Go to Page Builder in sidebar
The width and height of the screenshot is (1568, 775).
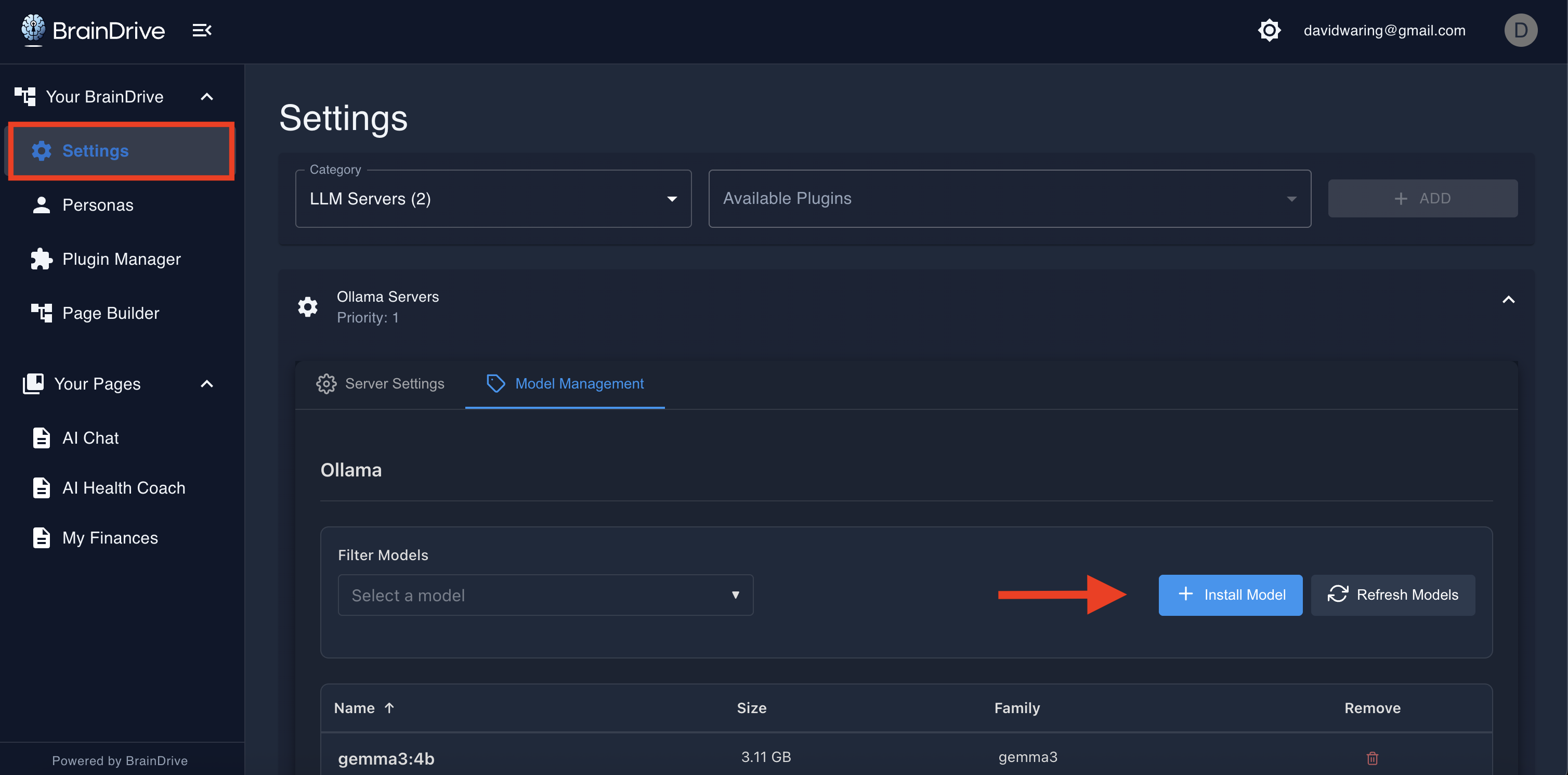(x=110, y=313)
